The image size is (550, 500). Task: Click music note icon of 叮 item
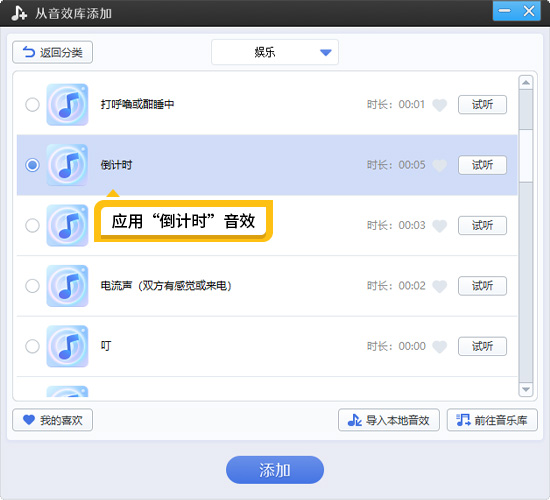(67, 346)
